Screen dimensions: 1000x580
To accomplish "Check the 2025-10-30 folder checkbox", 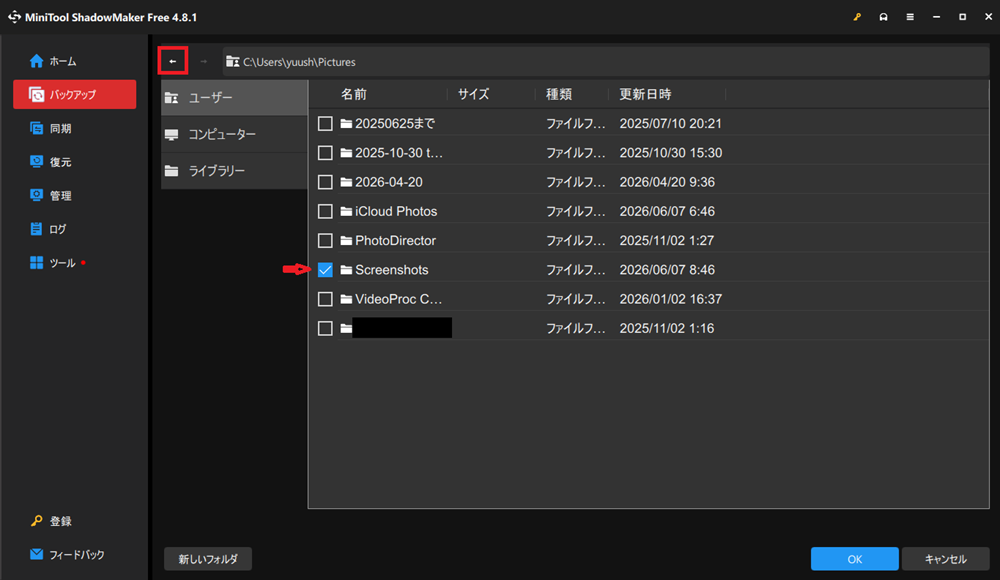I will point(325,152).
